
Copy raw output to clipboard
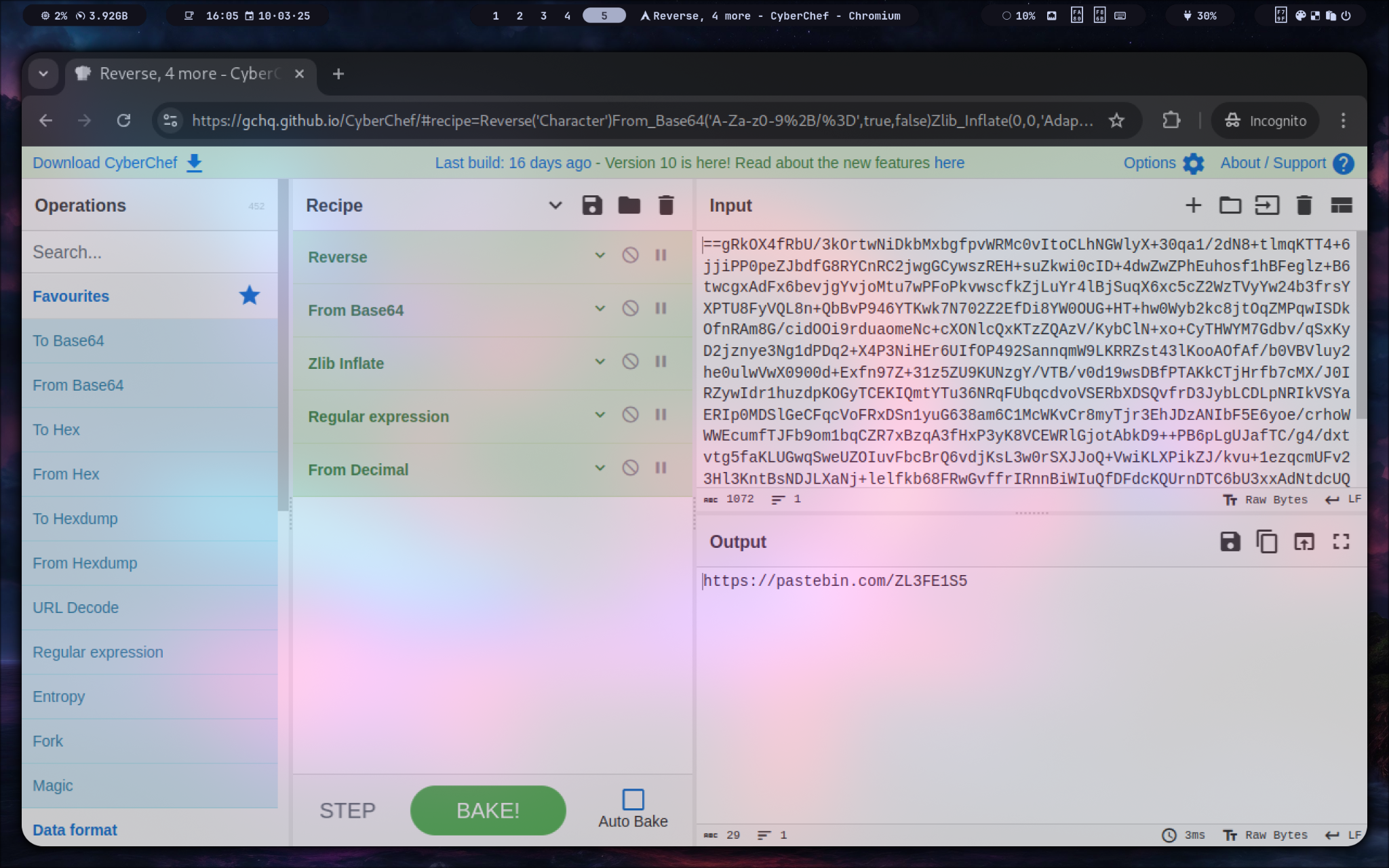[x=1267, y=541]
